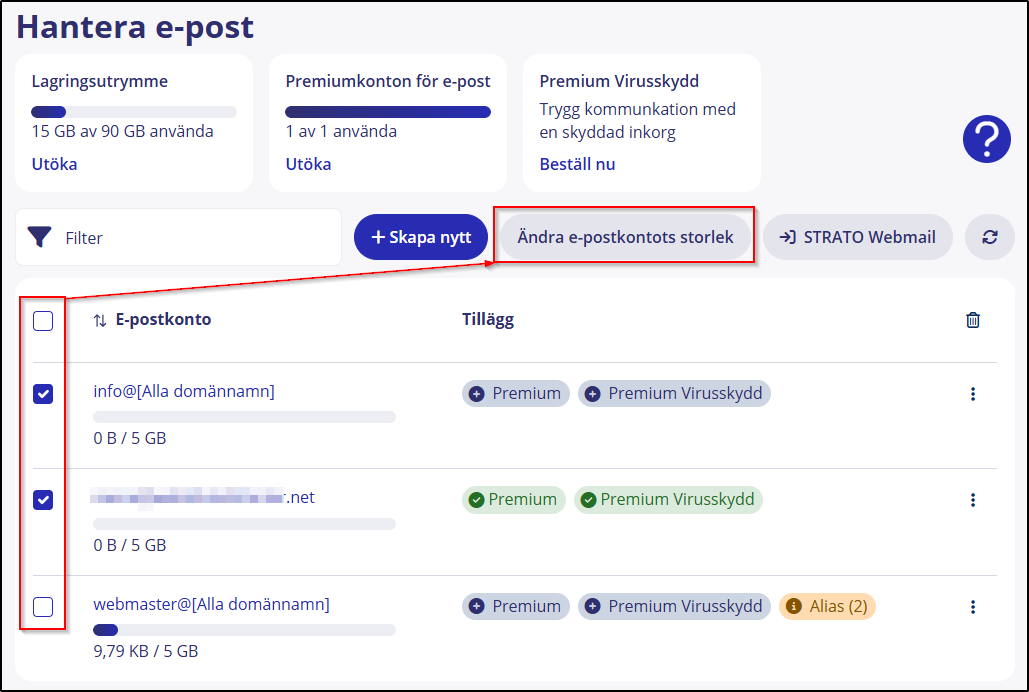
Task: Expand the Alias (2) badge on webmaster row
Action: point(827,606)
